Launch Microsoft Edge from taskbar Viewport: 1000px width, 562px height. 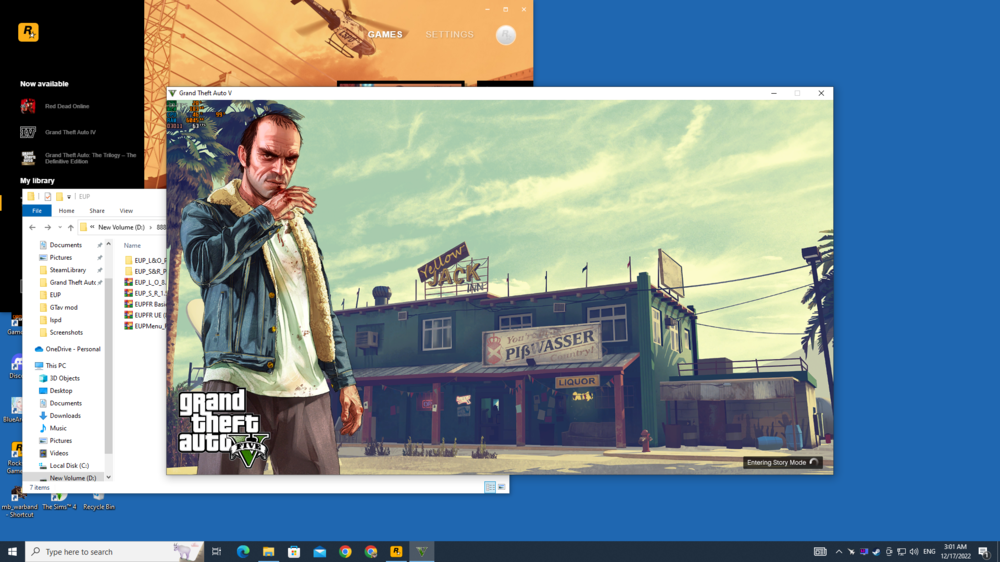pos(243,552)
